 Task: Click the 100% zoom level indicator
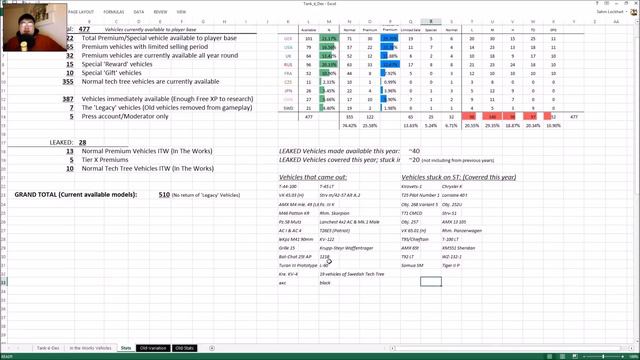click(634, 357)
